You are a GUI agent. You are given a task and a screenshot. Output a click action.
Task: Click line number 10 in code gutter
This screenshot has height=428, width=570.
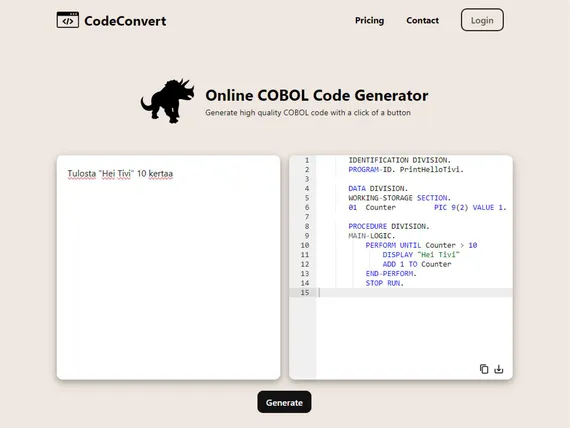point(305,245)
